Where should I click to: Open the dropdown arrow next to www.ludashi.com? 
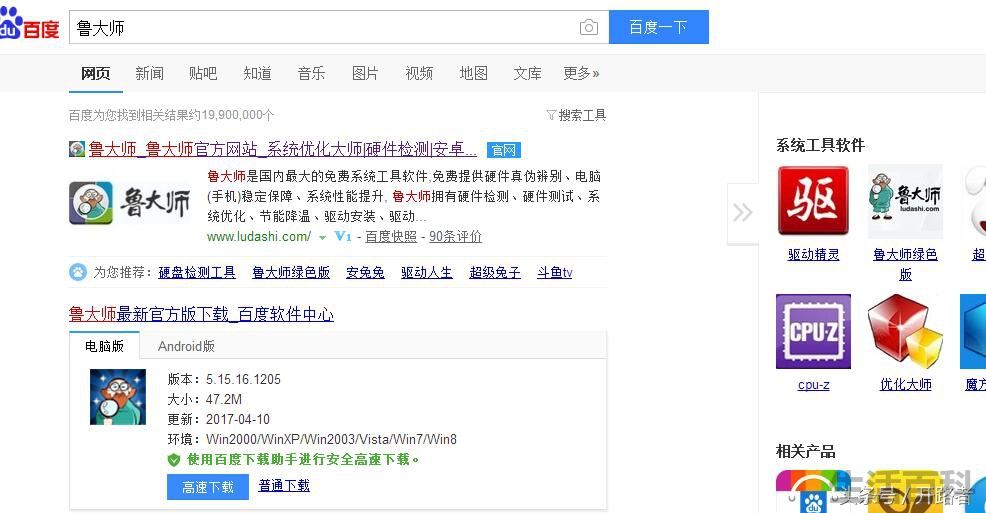(x=323, y=238)
